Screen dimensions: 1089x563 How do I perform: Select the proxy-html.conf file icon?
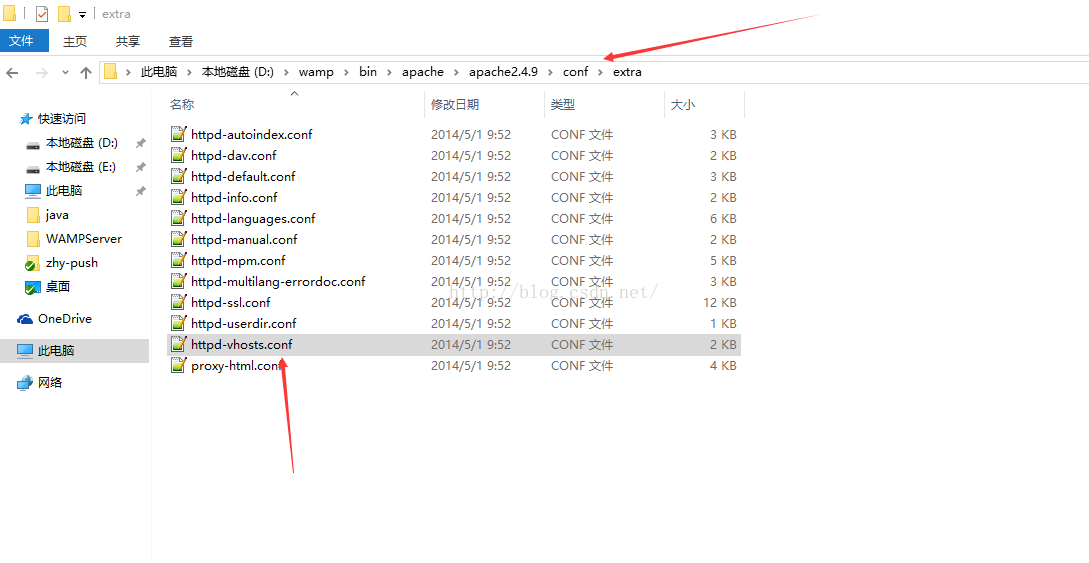click(179, 365)
